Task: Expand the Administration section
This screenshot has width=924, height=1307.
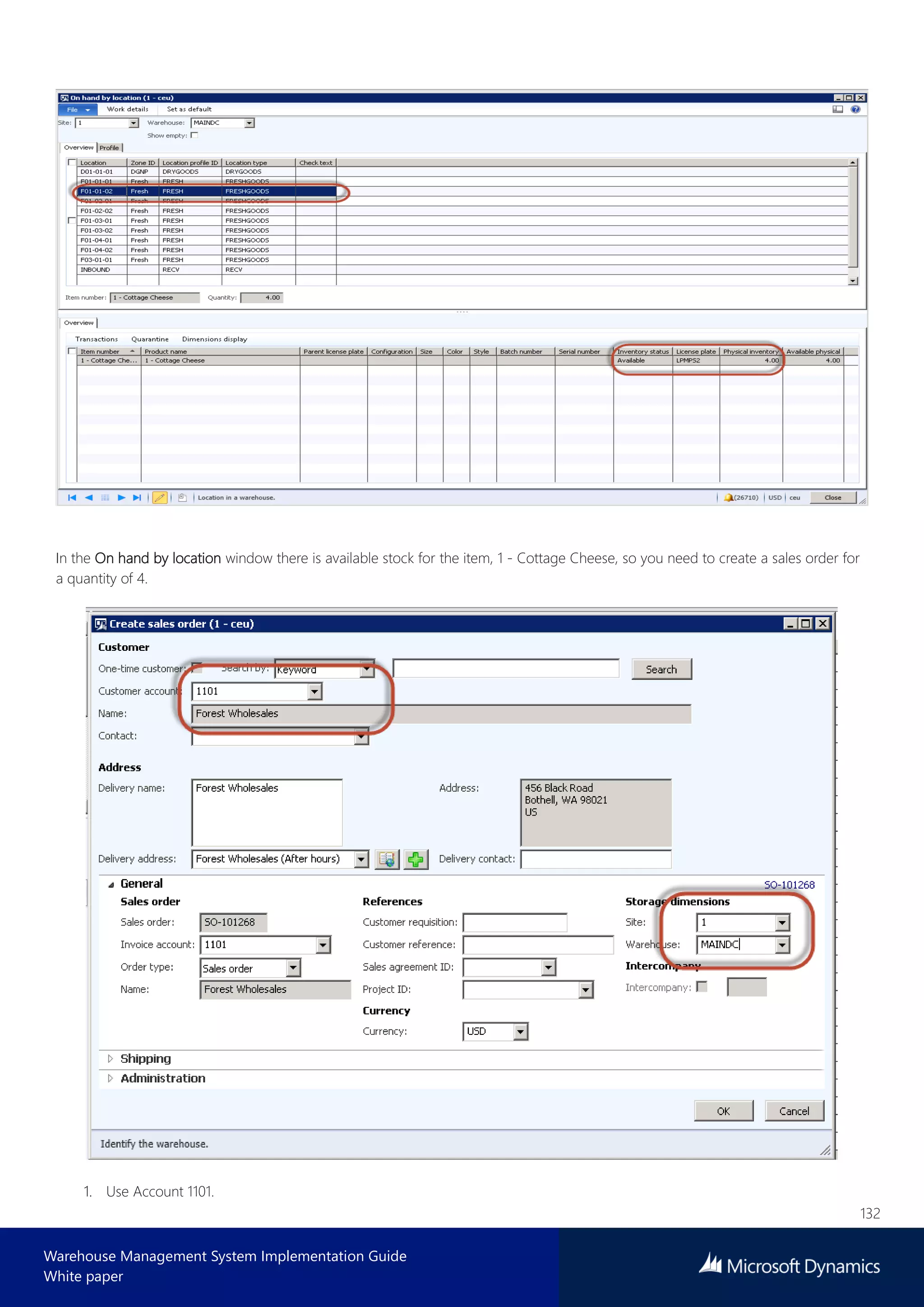Action: pos(111,1078)
